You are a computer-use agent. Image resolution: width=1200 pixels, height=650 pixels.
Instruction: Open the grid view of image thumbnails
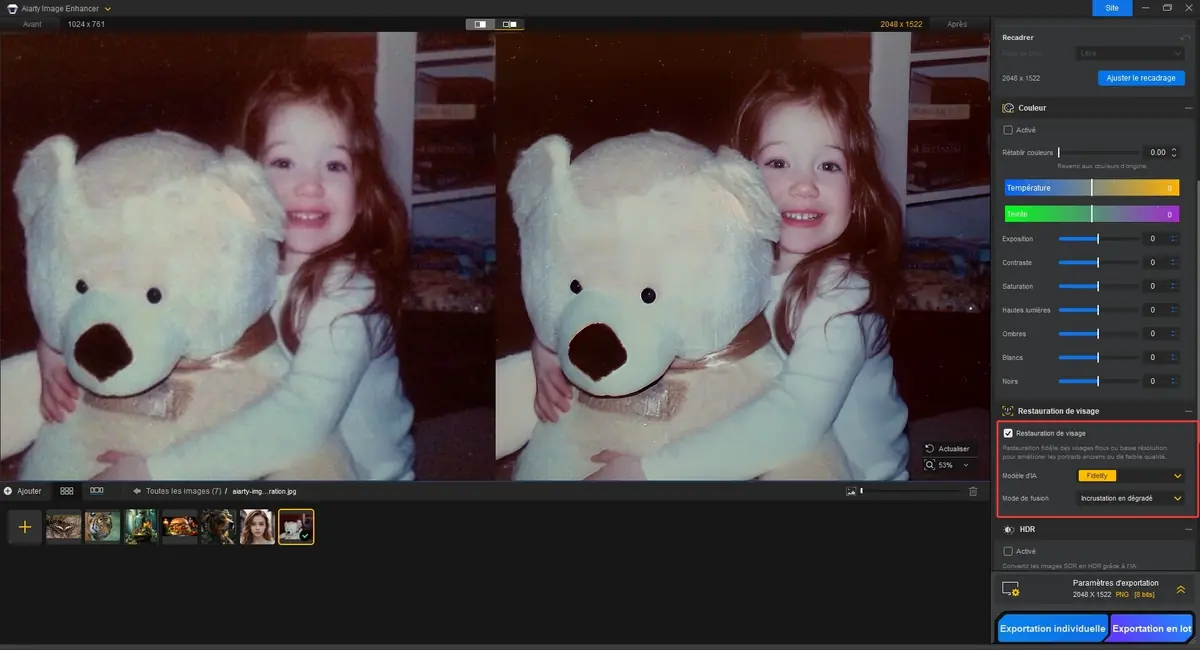coord(66,490)
